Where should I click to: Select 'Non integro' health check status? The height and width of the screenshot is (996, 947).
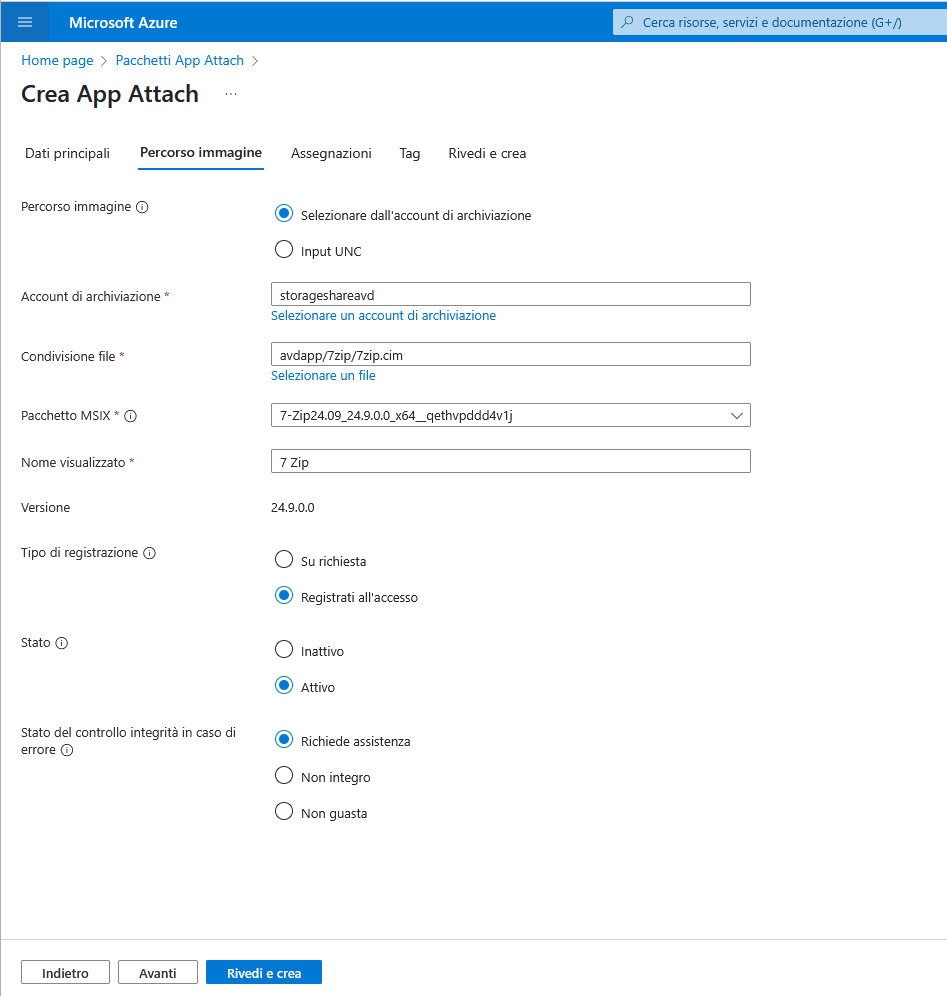point(284,776)
